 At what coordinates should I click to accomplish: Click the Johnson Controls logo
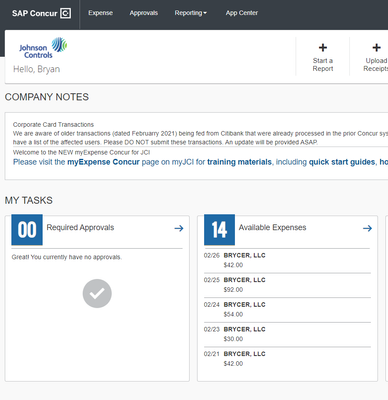[x=43, y=48]
